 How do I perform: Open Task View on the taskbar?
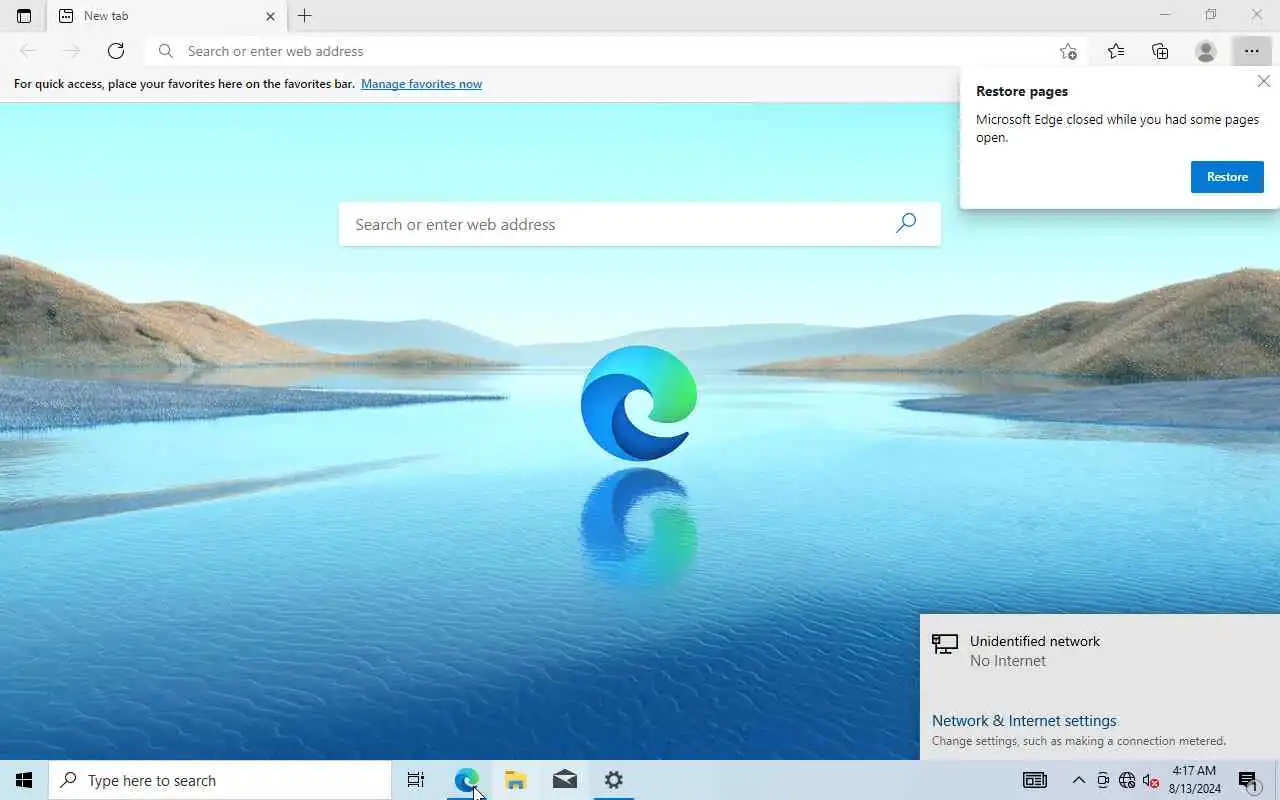[416, 780]
